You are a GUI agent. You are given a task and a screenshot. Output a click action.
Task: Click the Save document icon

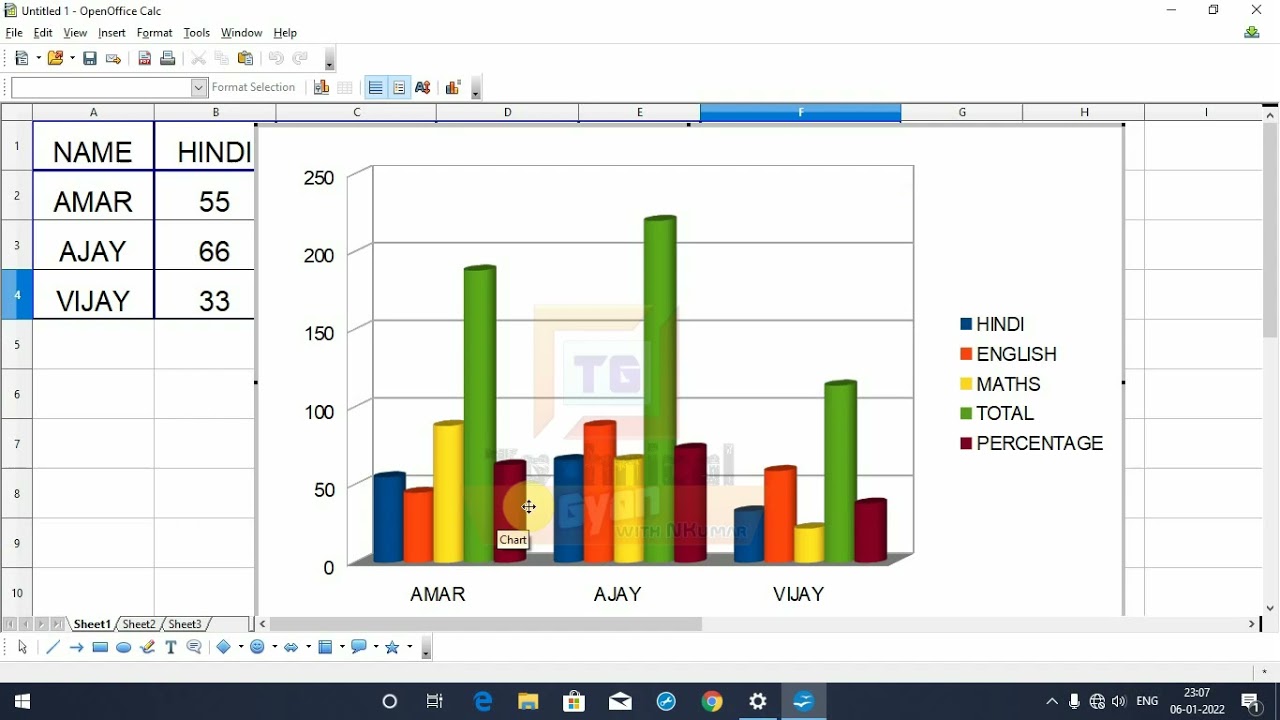(90, 59)
